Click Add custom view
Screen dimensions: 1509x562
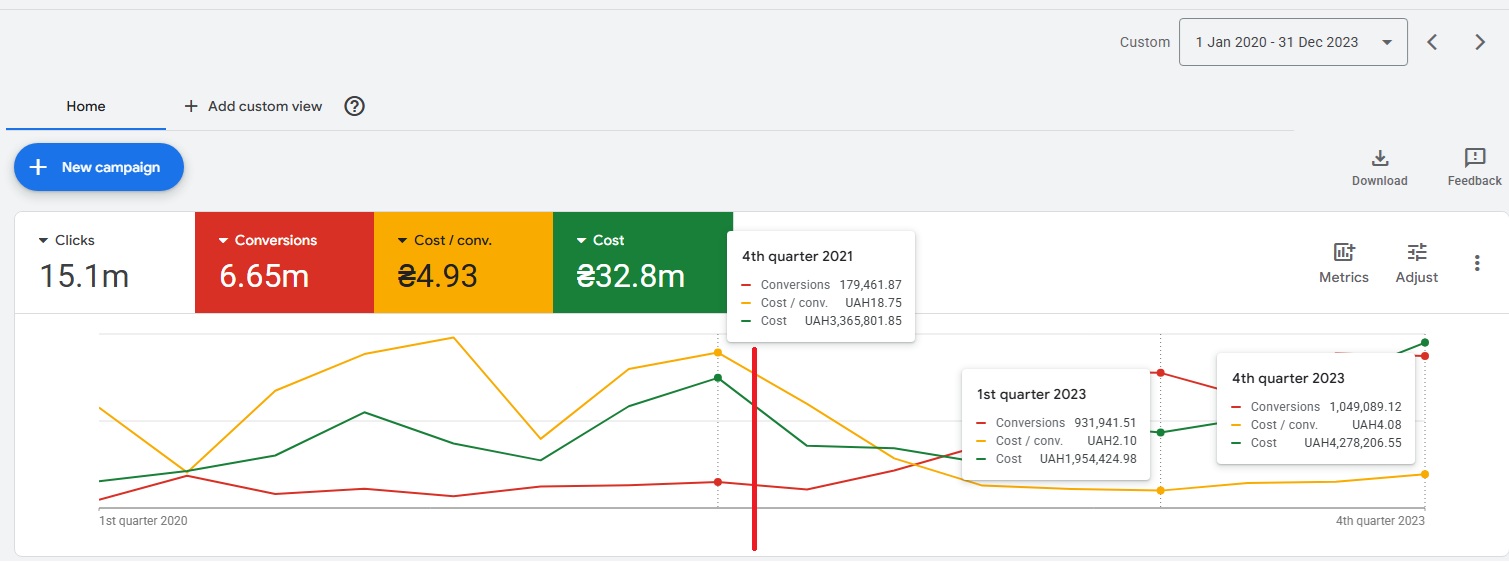[x=253, y=106]
